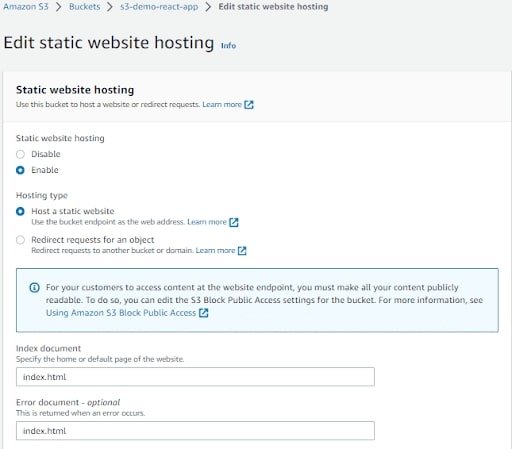512x449 pixels.
Task: Choose Redirect requests for an object option
Action: pyautogui.click(x=20, y=240)
